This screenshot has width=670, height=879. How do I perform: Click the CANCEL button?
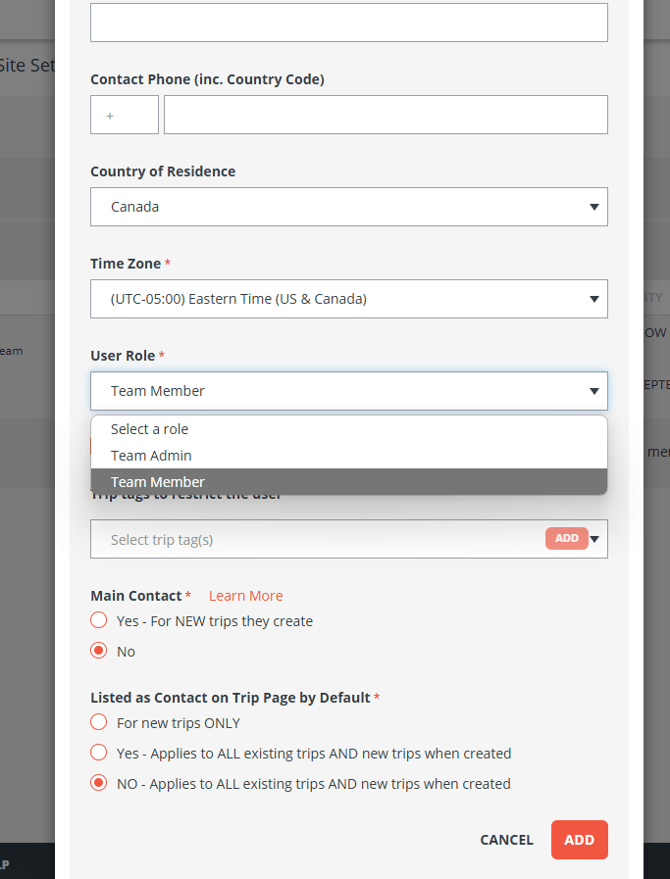point(506,840)
